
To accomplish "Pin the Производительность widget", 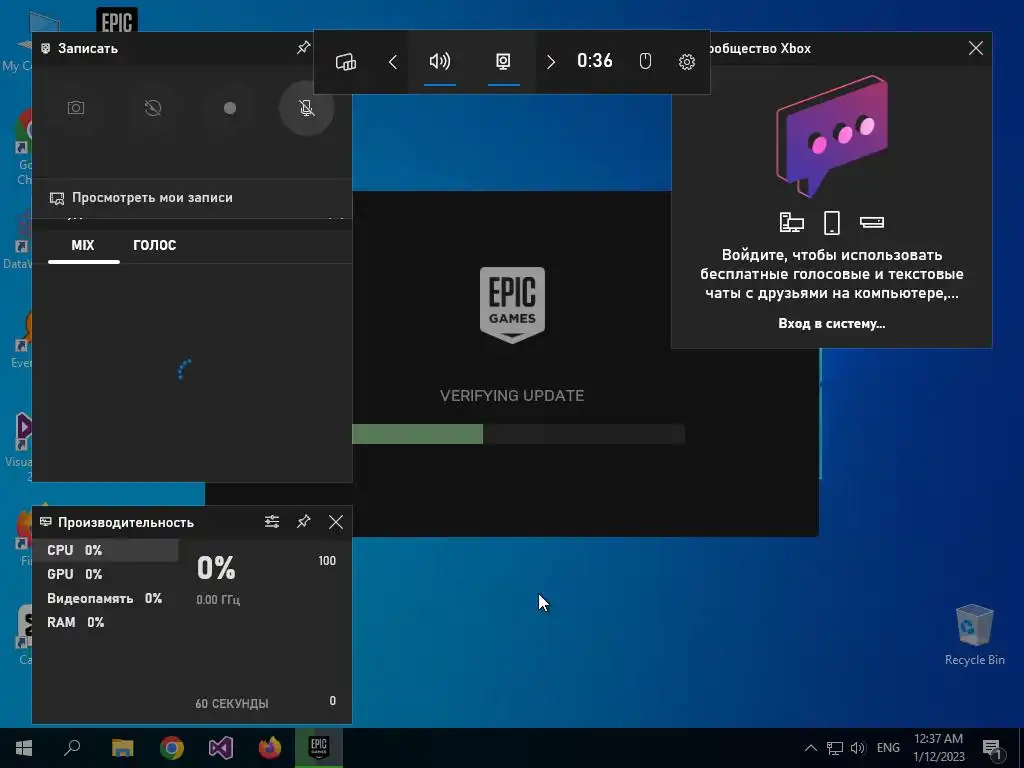I will [304, 522].
